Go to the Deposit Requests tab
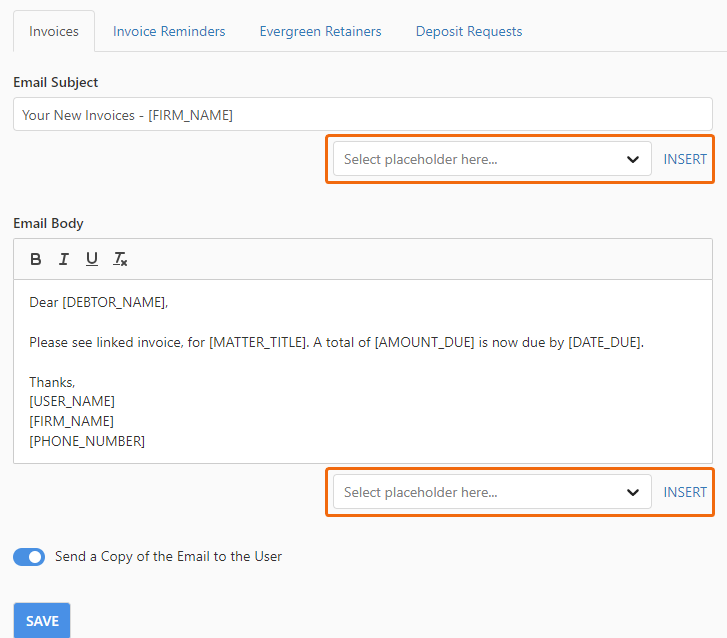 pos(469,31)
